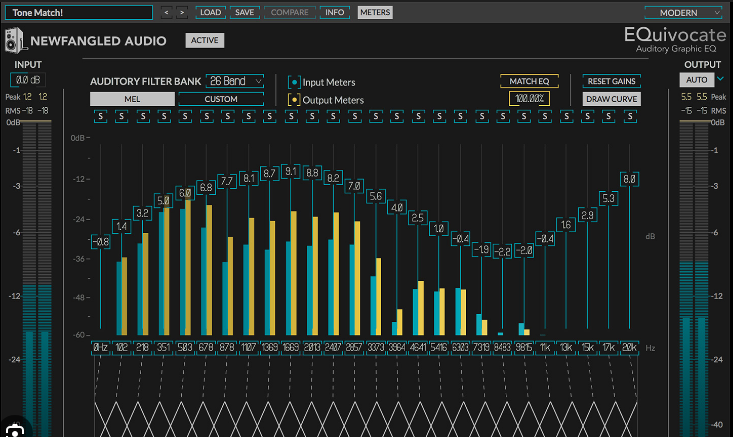Screen dimensions: 733x437
Task: Solo the 8483 Hz band
Action: (503, 116)
